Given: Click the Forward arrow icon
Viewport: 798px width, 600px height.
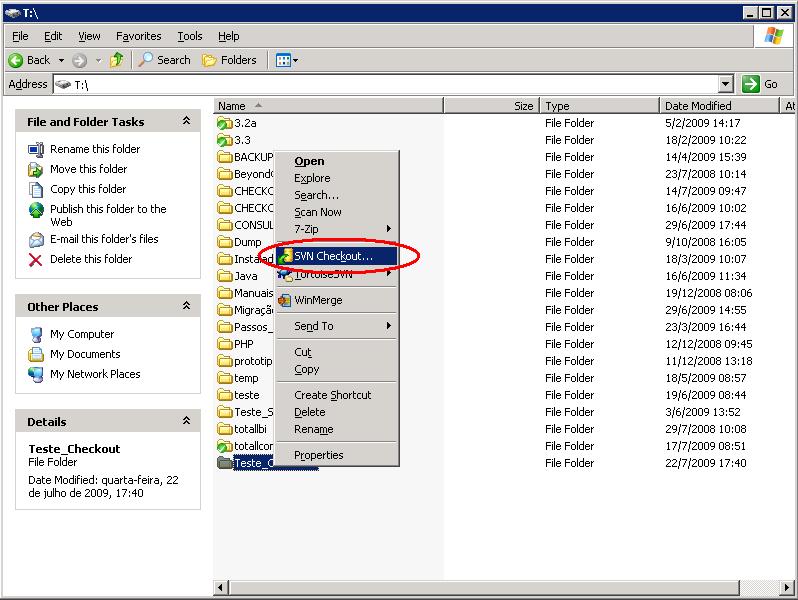Looking at the screenshot, I should click(x=79, y=61).
